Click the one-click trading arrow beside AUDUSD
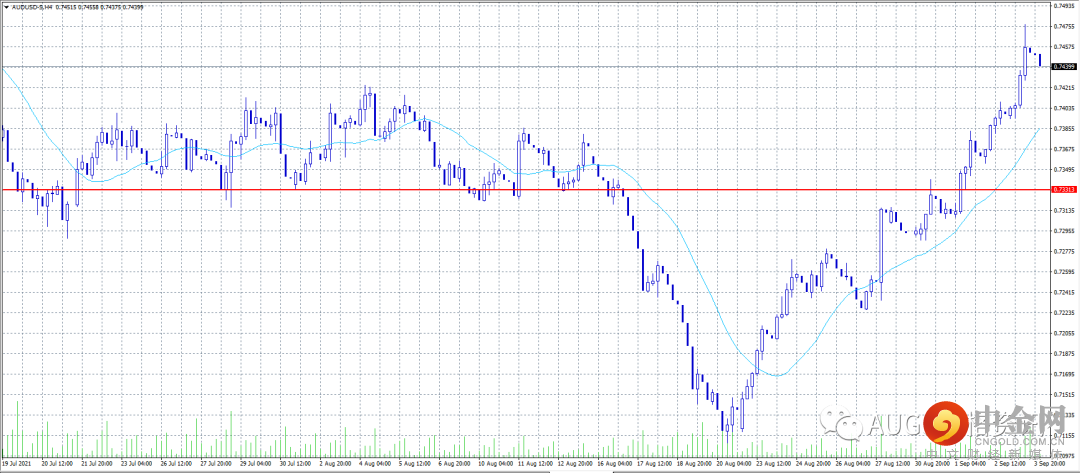The image size is (1080, 473). point(4,6)
